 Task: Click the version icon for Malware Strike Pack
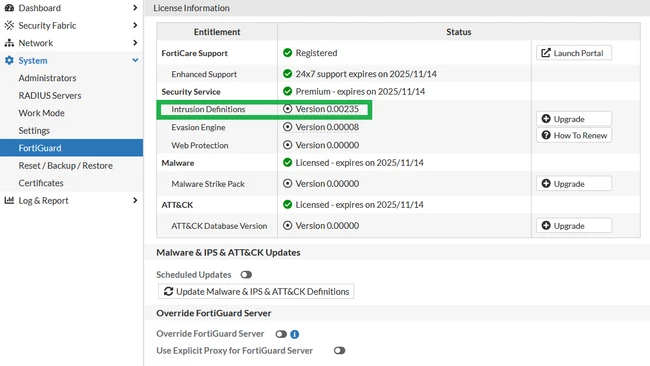(x=287, y=183)
